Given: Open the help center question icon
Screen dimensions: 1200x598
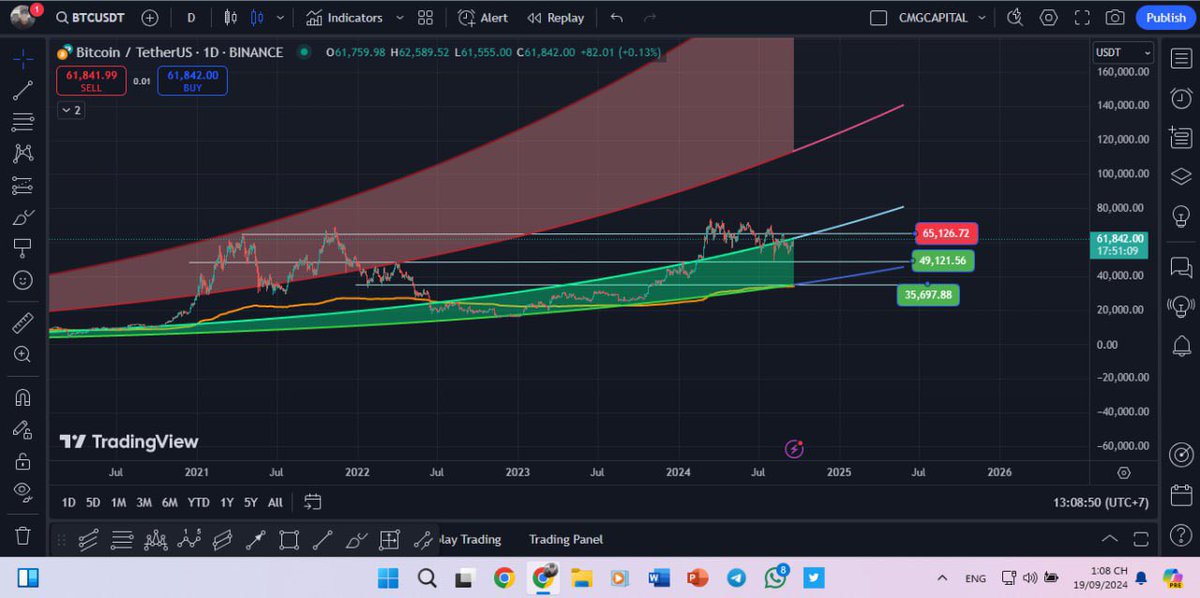Looking at the screenshot, I should point(1181,535).
